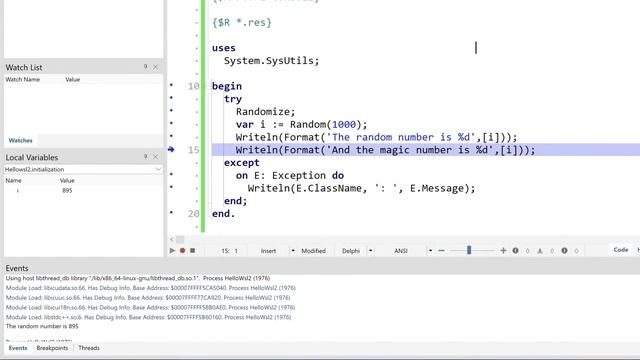
Task: Select local variable i row
Action: point(83,191)
